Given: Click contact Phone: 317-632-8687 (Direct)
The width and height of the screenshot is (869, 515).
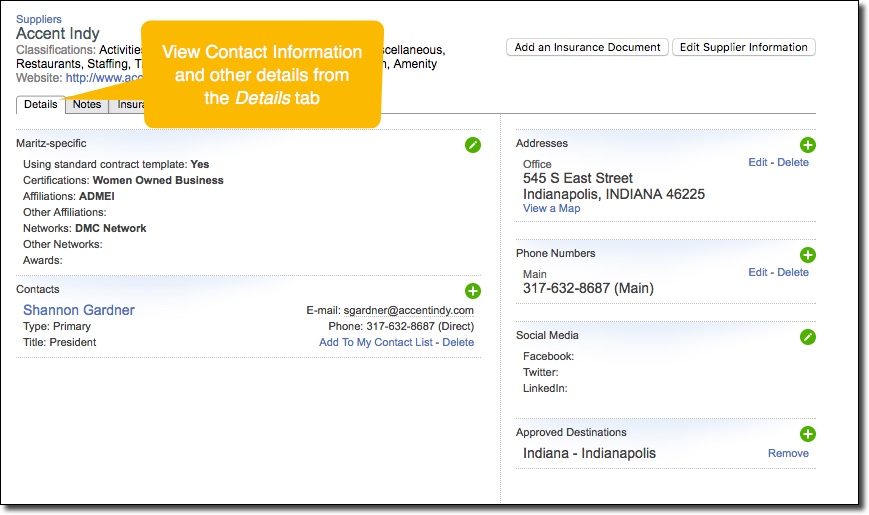Looking at the screenshot, I should [401, 327].
